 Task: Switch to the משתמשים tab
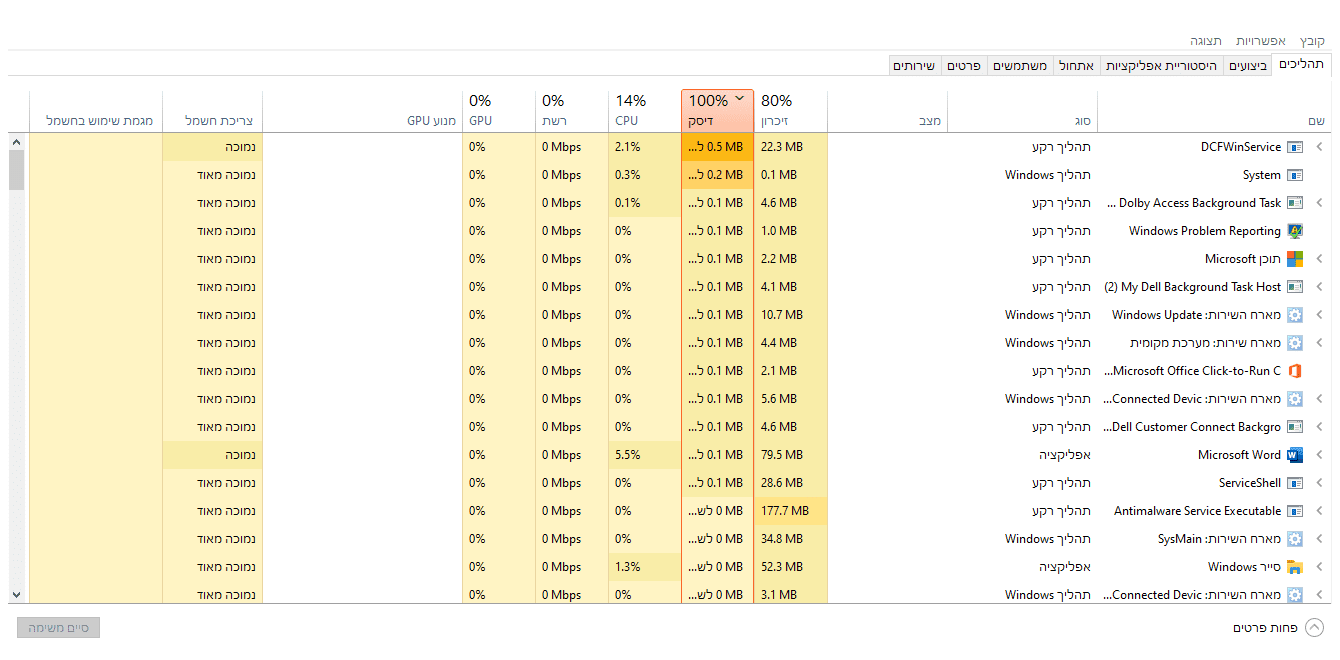click(1022, 66)
